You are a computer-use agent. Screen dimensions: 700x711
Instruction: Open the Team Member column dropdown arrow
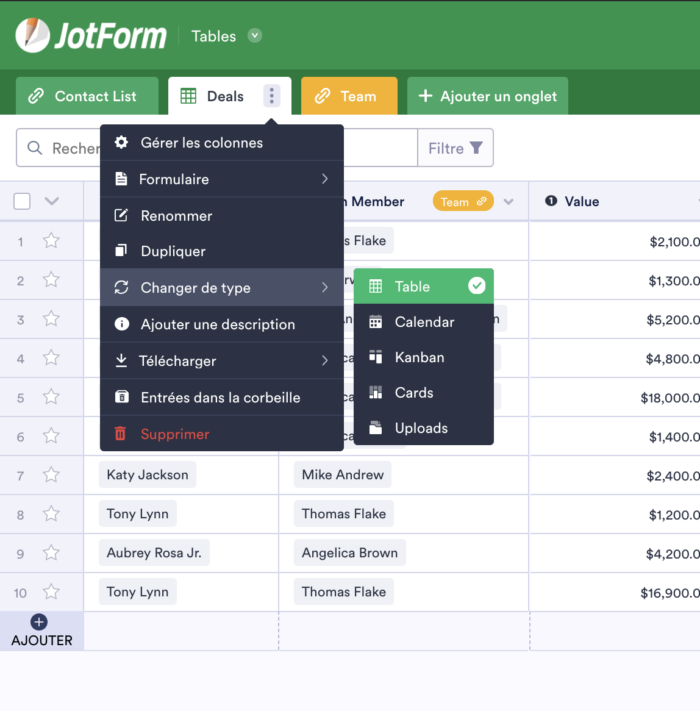[x=509, y=201]
